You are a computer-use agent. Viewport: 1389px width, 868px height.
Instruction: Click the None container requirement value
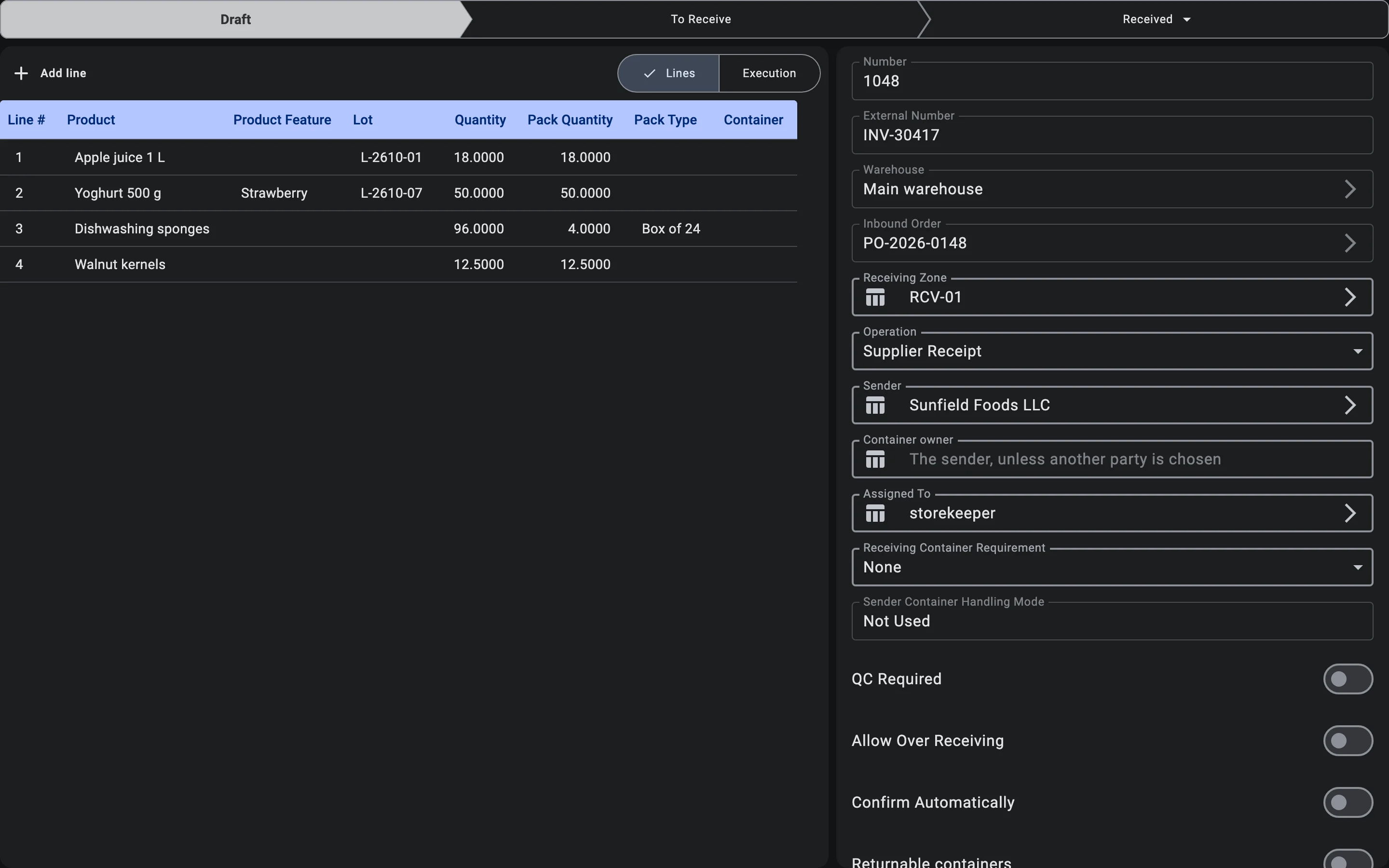coord(882,567)
